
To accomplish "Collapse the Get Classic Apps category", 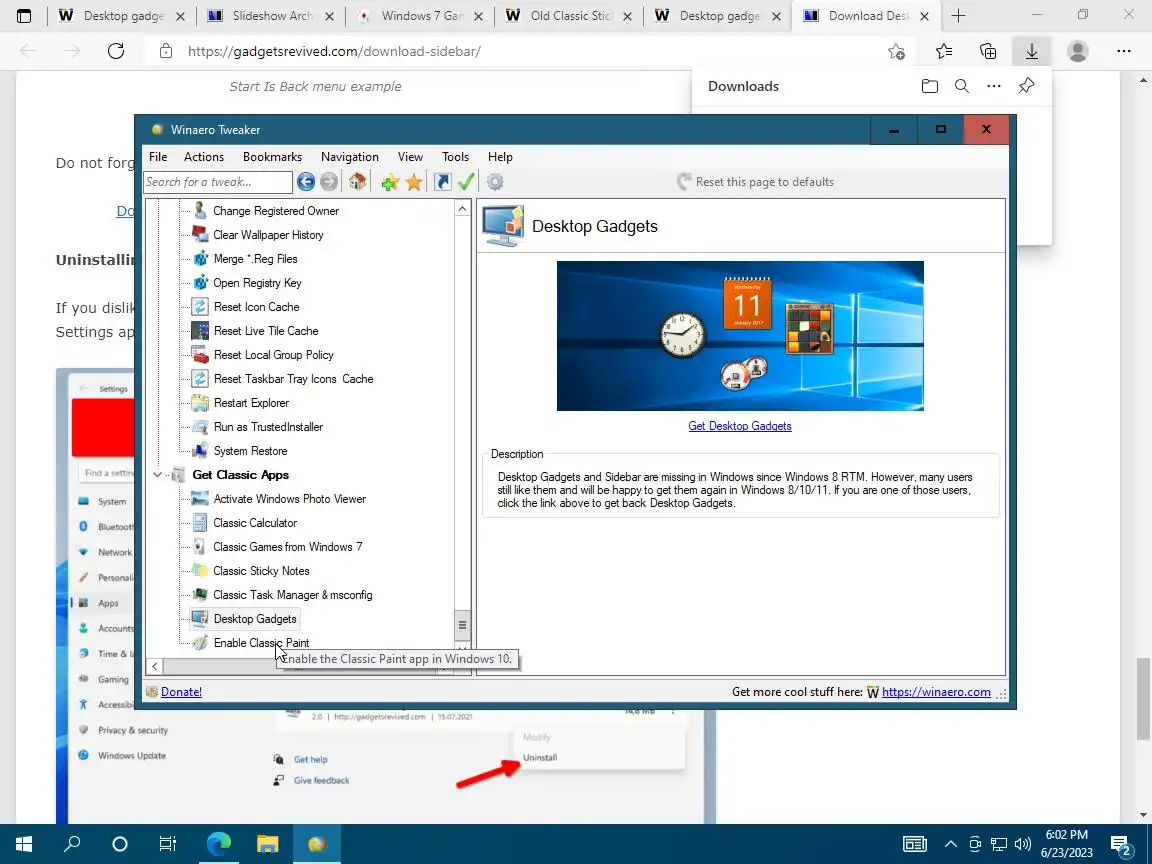I will (x=156, y=475).
